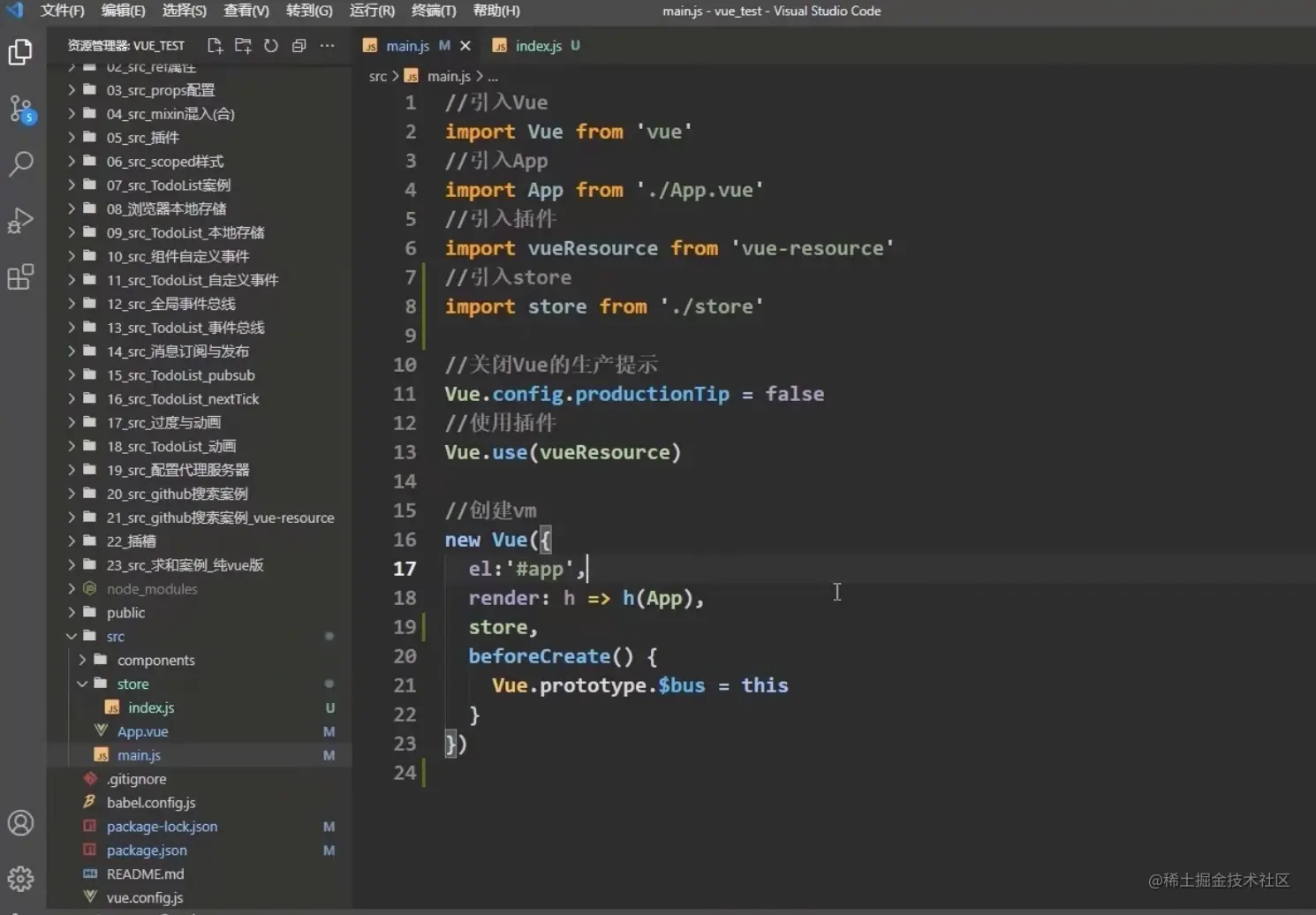
Task: Refresh the explorer with the refresh icon
Action: (271, 46)
